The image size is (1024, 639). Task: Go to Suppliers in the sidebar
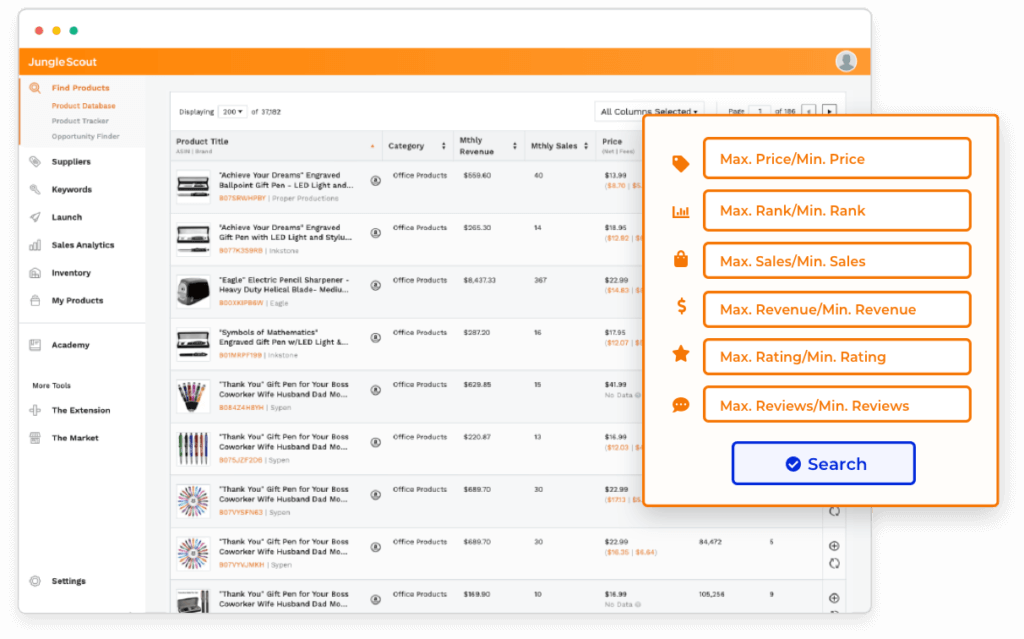(x=71, y=161)
